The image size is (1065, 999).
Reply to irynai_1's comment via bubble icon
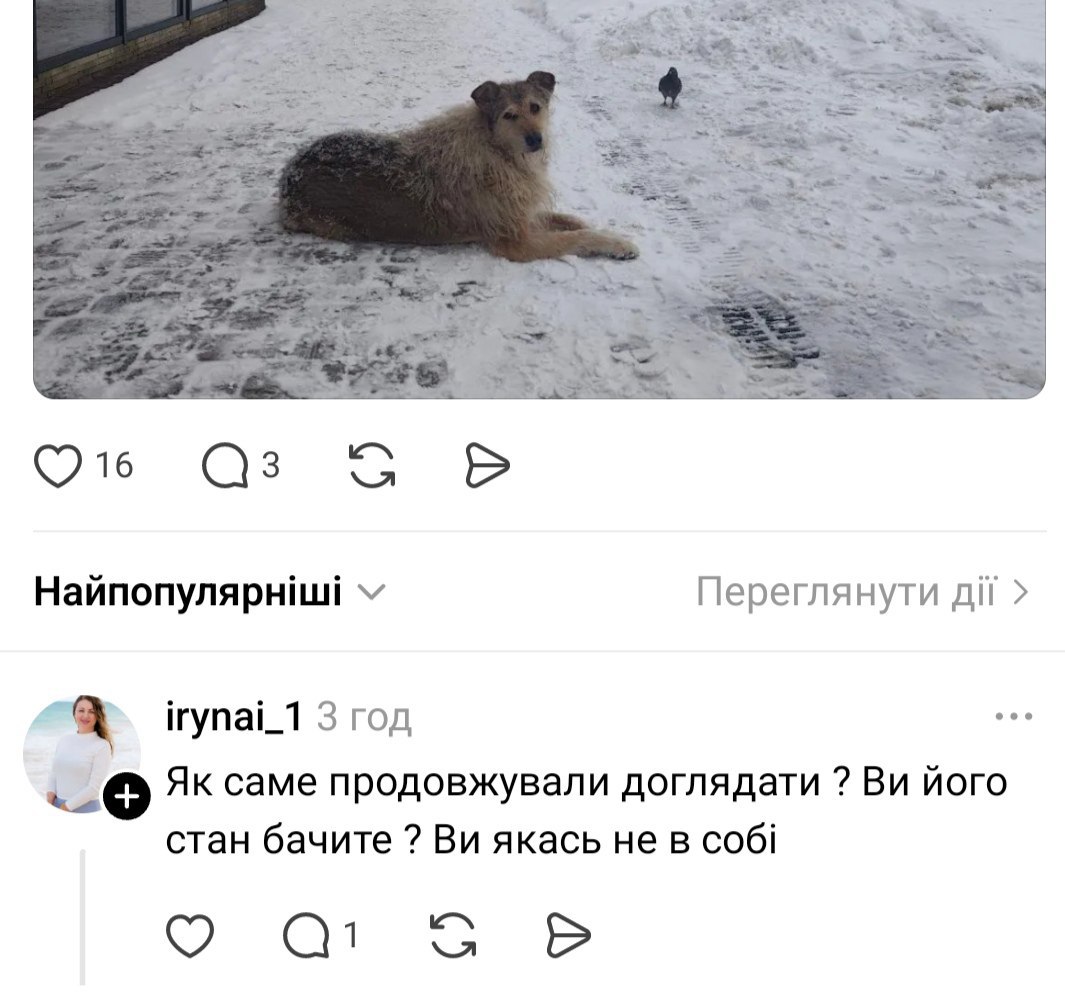click(306, 935)
